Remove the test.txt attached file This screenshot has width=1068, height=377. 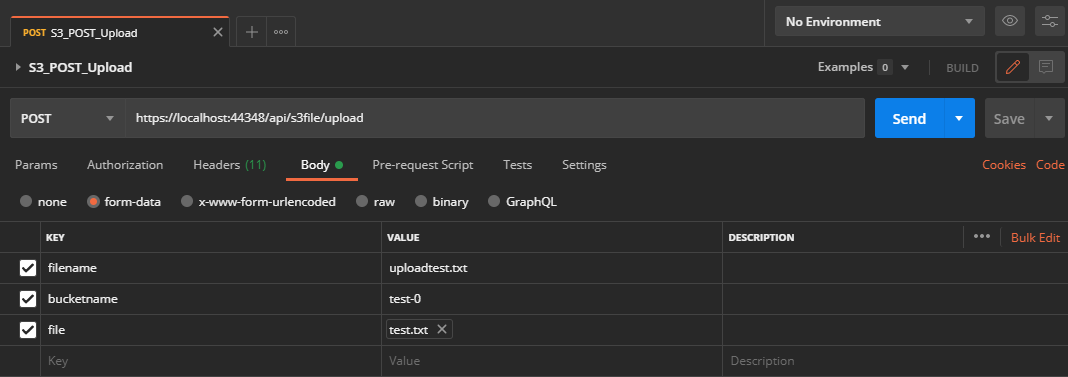click(x=441, y=329)
